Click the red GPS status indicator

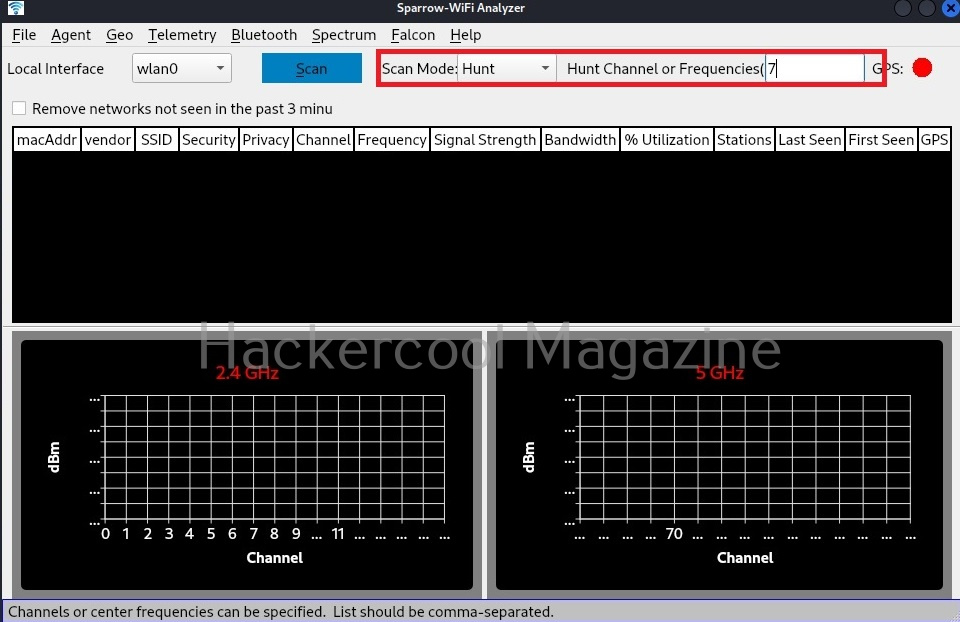coord(922,68)
